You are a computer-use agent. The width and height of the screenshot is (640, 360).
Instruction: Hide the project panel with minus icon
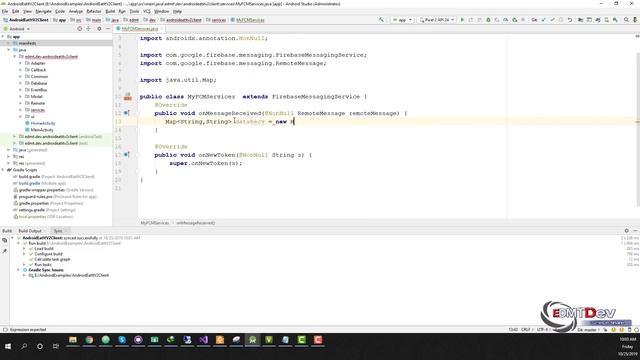click(108, 29)
